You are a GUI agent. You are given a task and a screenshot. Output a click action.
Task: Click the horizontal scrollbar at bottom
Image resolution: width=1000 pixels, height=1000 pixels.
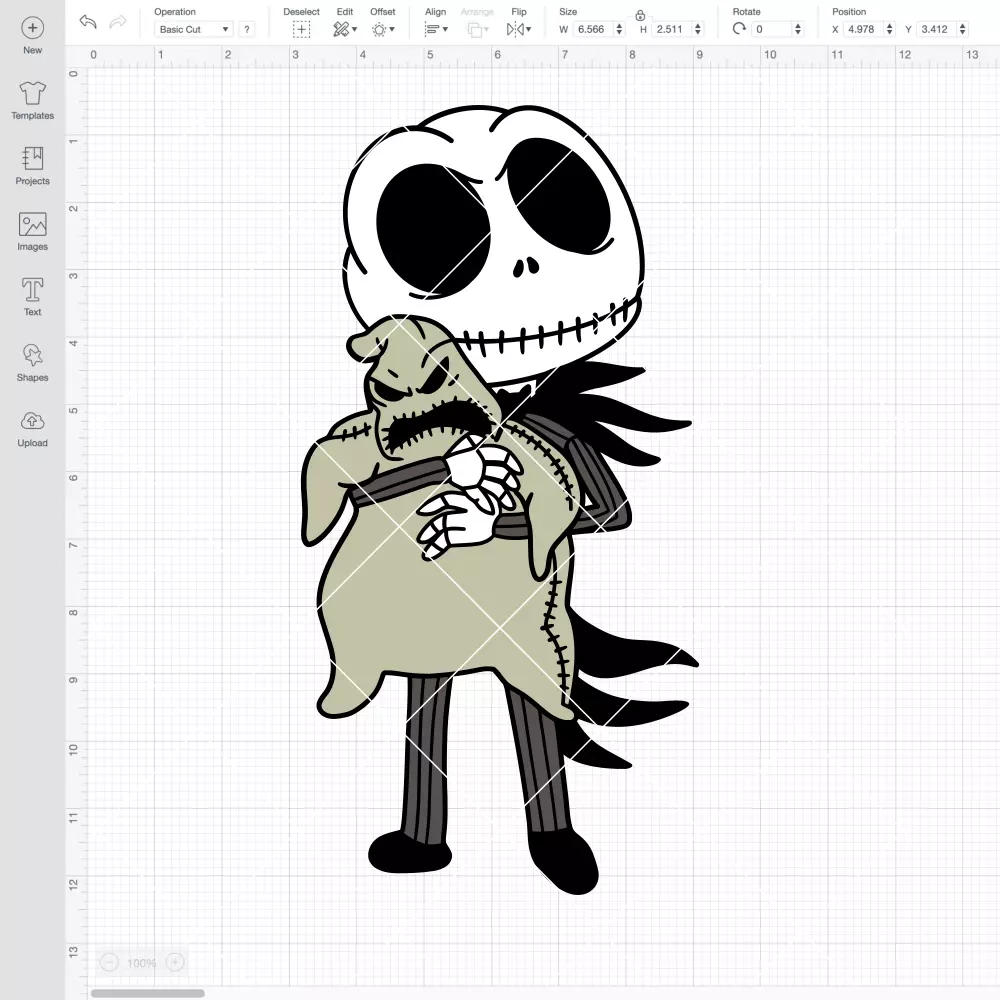click(x=147, y=993)
